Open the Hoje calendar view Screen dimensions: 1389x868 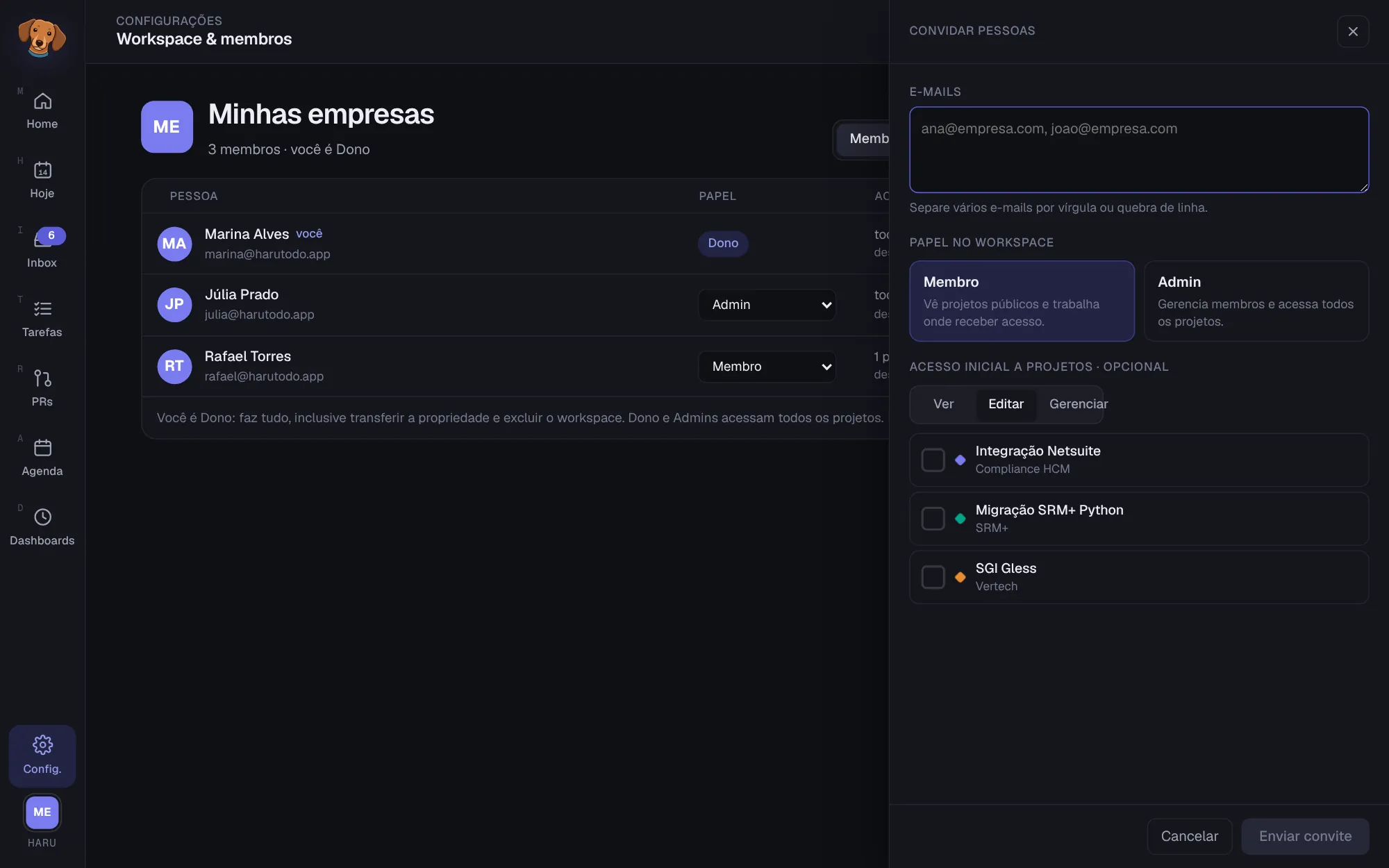[42, 181]
